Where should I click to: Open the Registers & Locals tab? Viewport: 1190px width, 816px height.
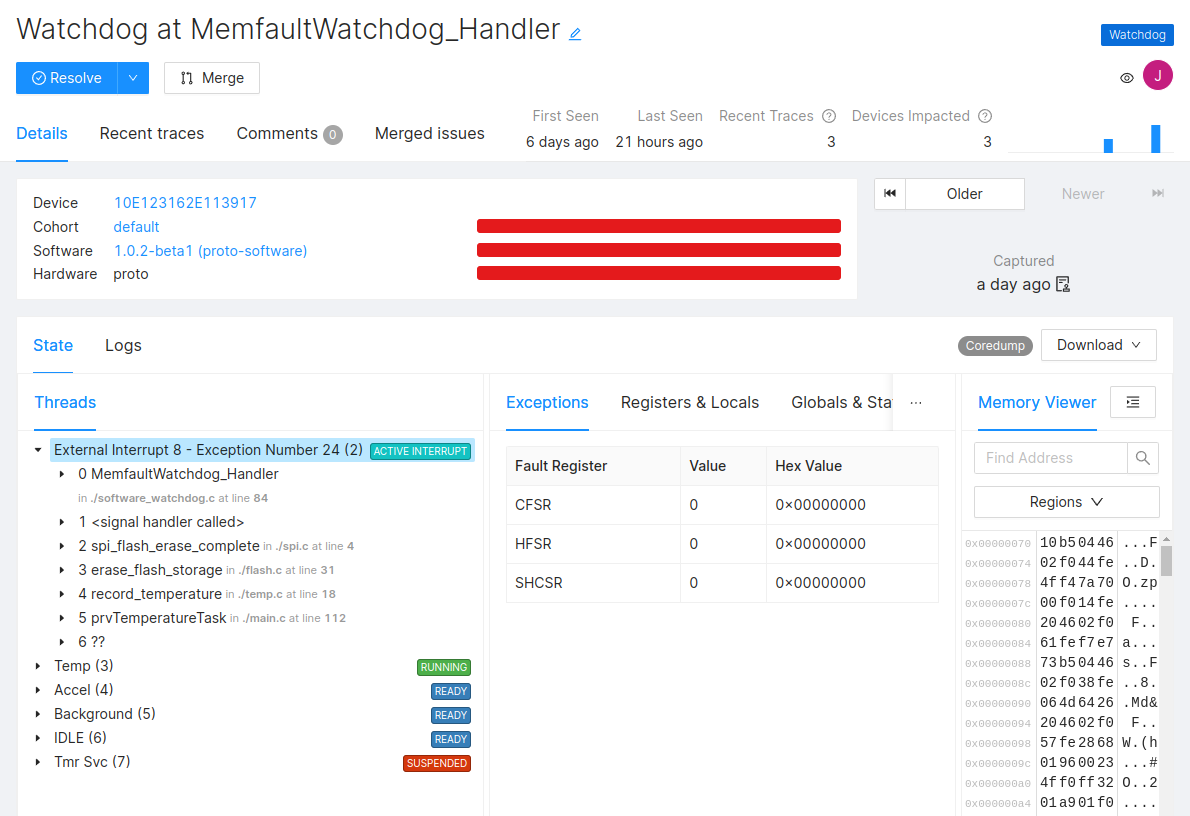pos(689,402)
